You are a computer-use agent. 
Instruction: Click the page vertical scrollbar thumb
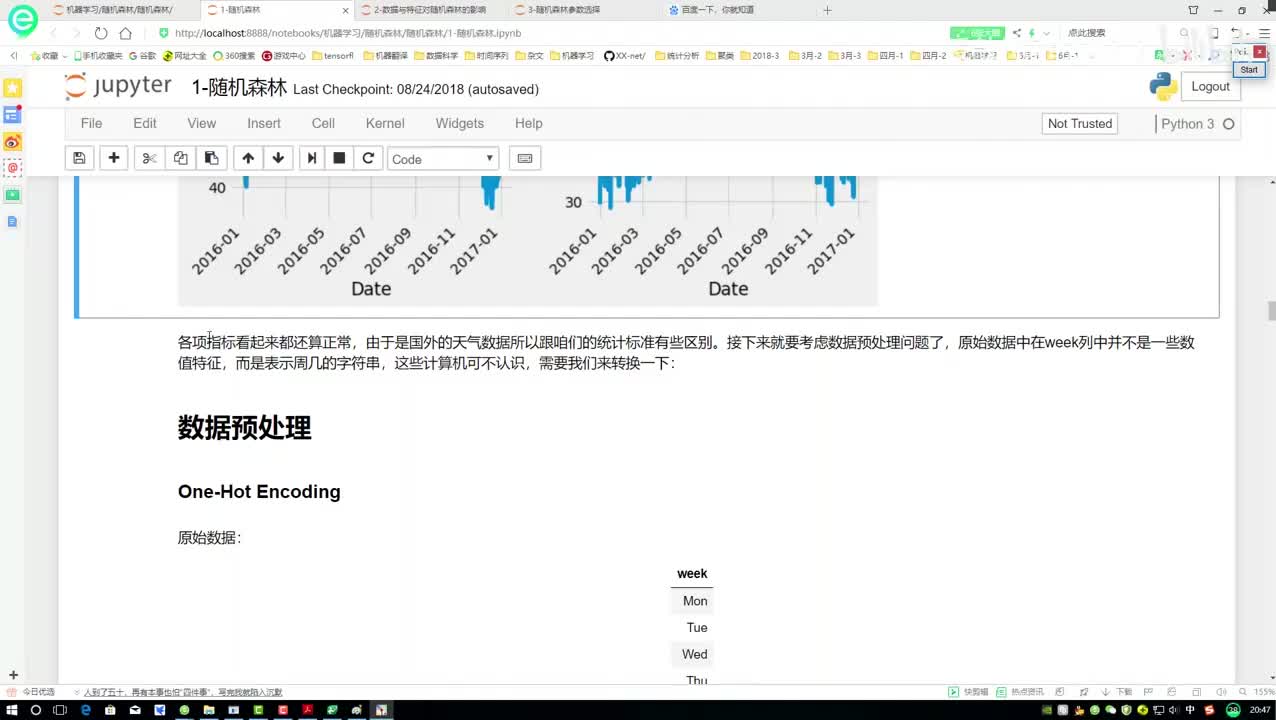(x=1271, y=311)
